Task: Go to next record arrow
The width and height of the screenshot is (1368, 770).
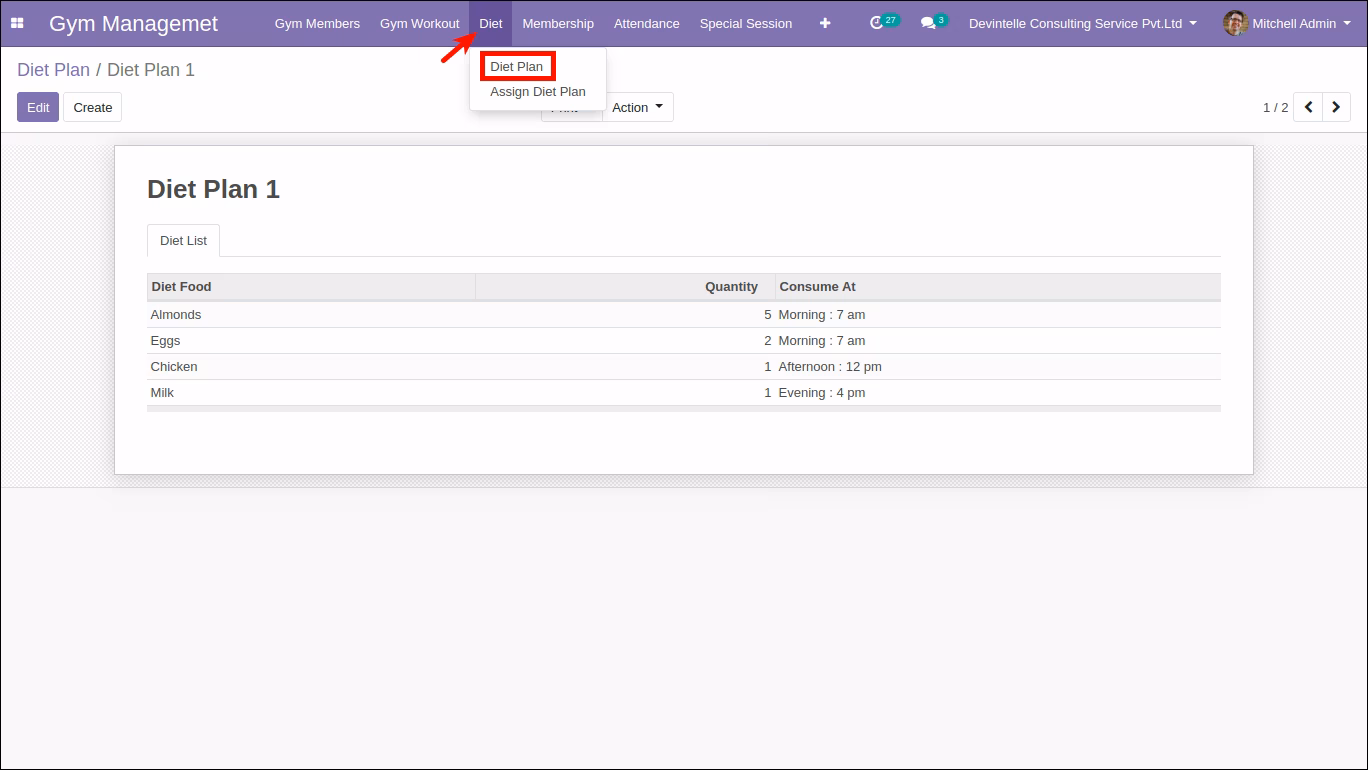Action: (1337, 107)
